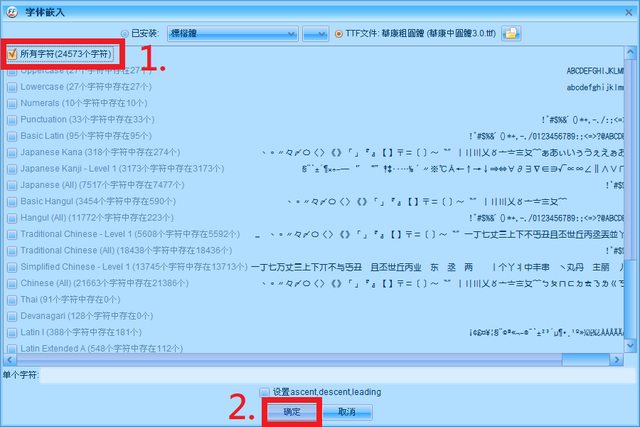Toggle the Punctuation checkbox

point(12,119)
